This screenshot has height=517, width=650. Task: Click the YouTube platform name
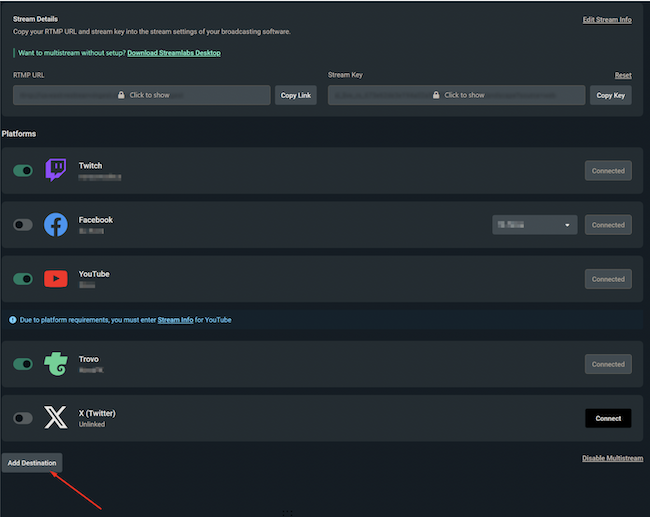coord(94,274)
